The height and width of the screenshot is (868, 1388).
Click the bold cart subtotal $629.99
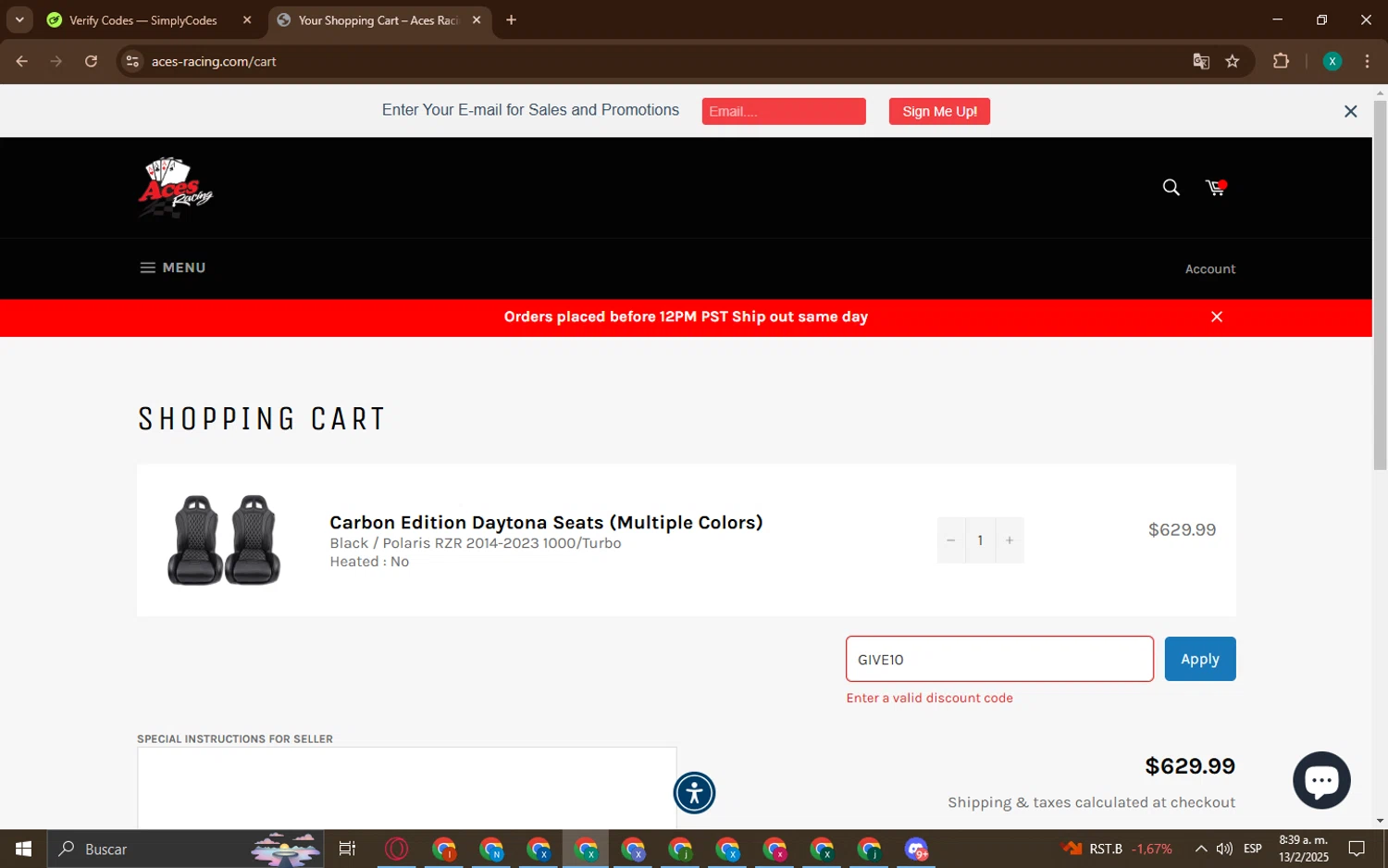click(1190, 766)
